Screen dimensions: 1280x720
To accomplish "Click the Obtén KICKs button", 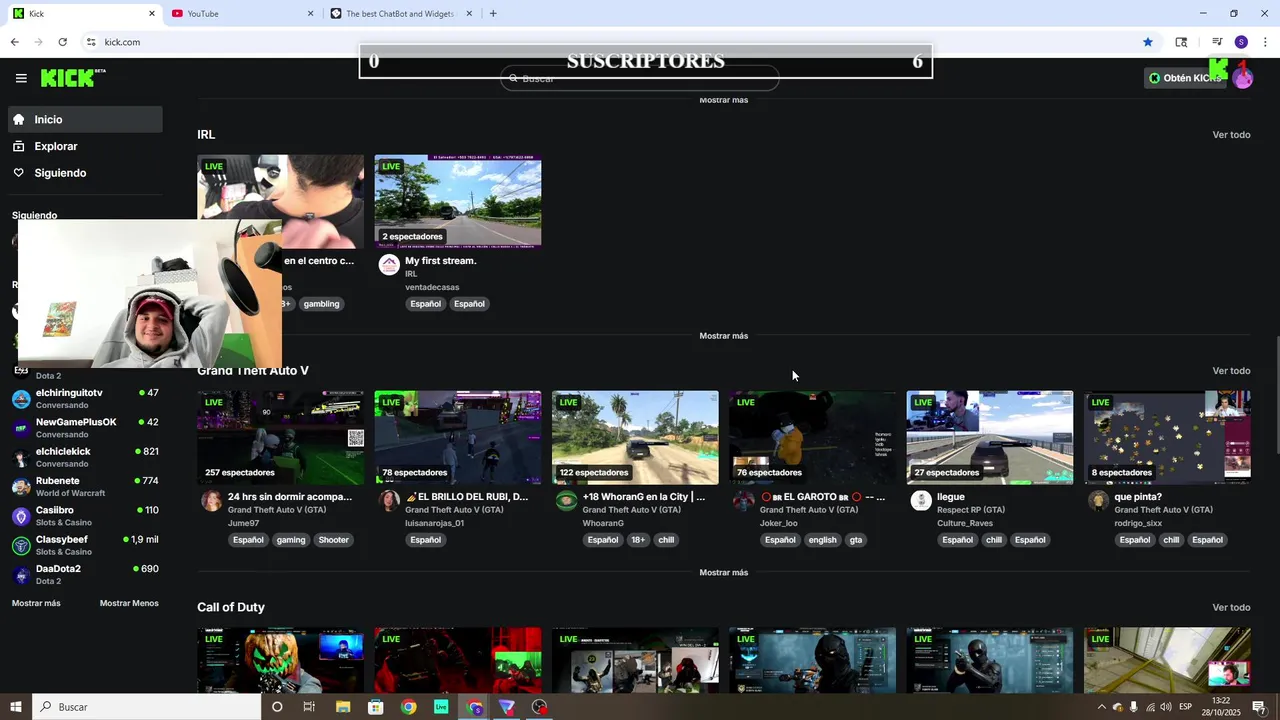I will point(1186,78).
